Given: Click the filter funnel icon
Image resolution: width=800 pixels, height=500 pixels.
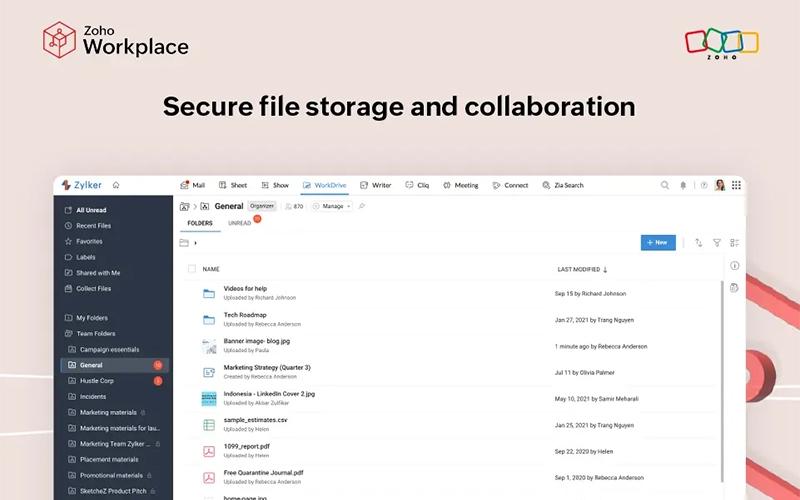Looking at the screenshot, I should (x=717, y=243).
